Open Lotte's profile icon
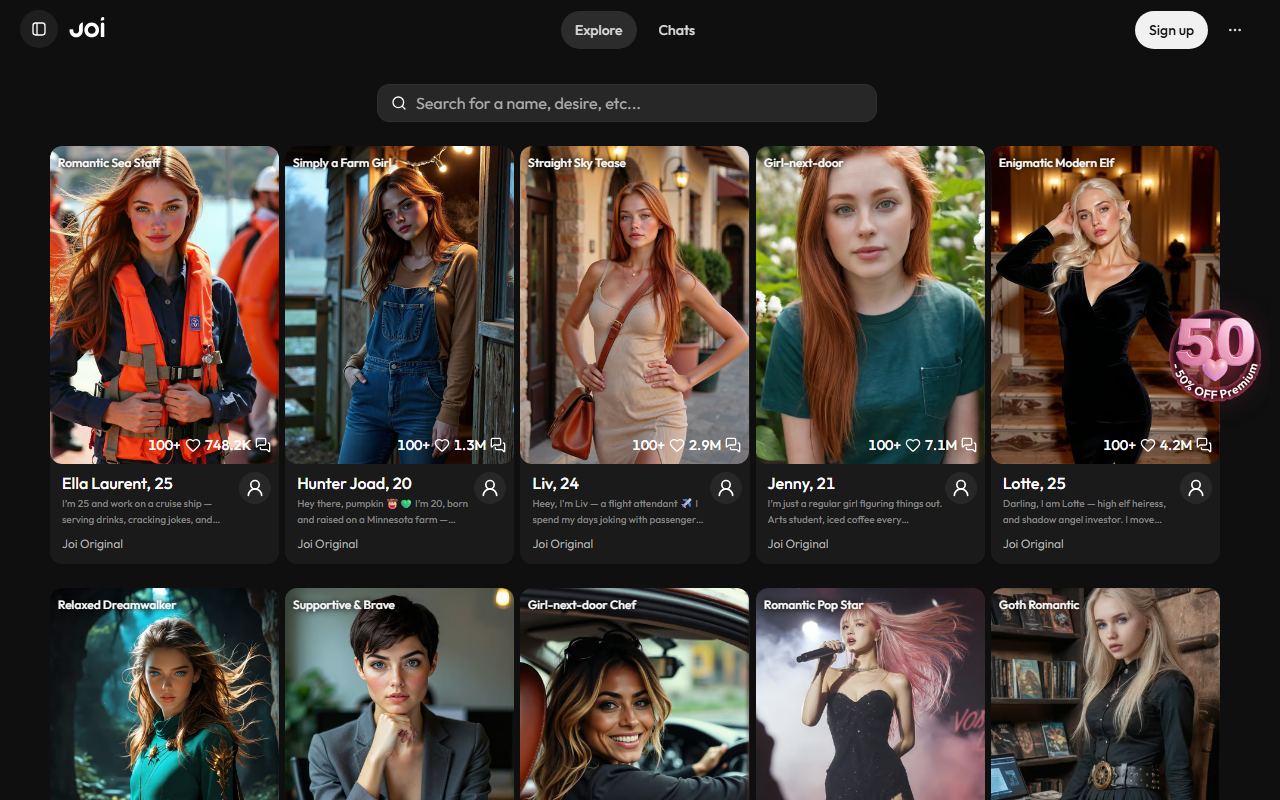This screenshot has width=1280, height=800. (x=1196, y=488)
